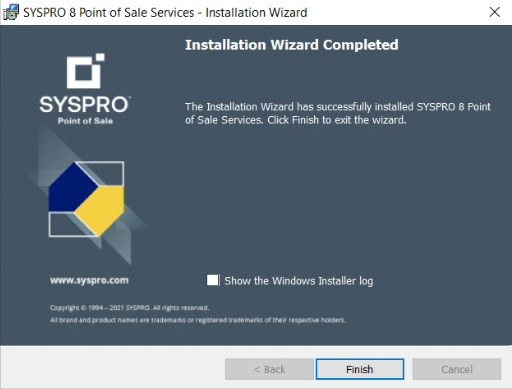Image resolution: width=512 pixels, height=389 pixels.
Task: Enable Show the Windows Installer log checkbox
Action: click(x=213, y=280)
